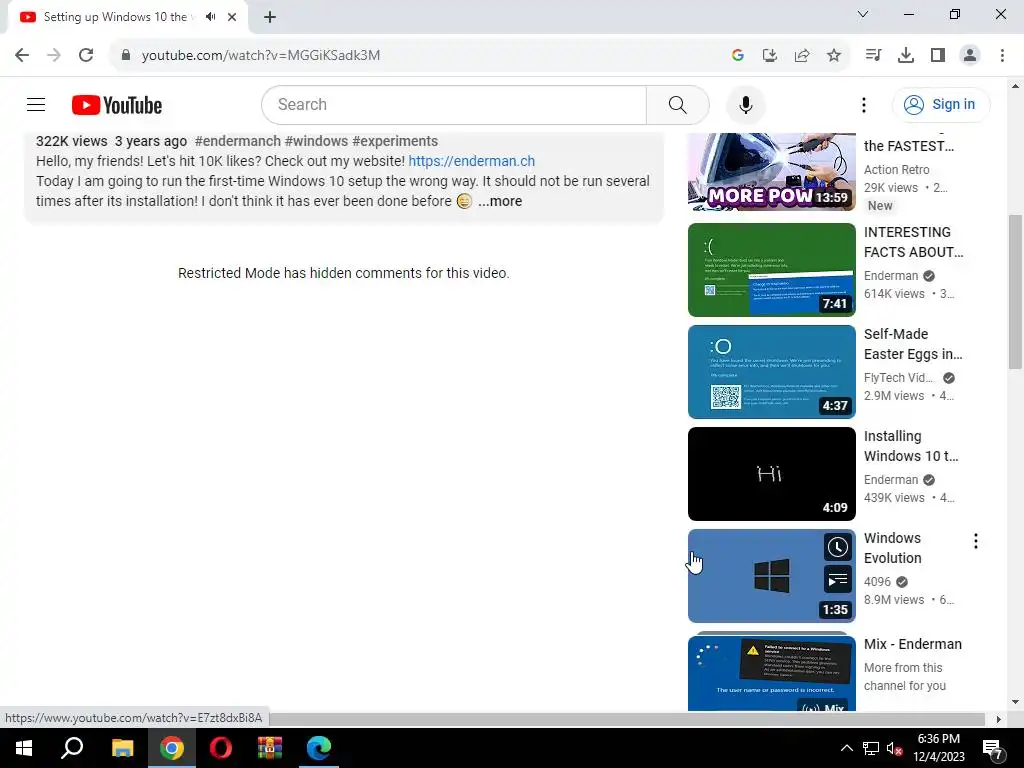The width and height of the screenshot is (1024, 768).
Task: Click the Self-Made Easter Eggs title
Action: coord(913,344)
